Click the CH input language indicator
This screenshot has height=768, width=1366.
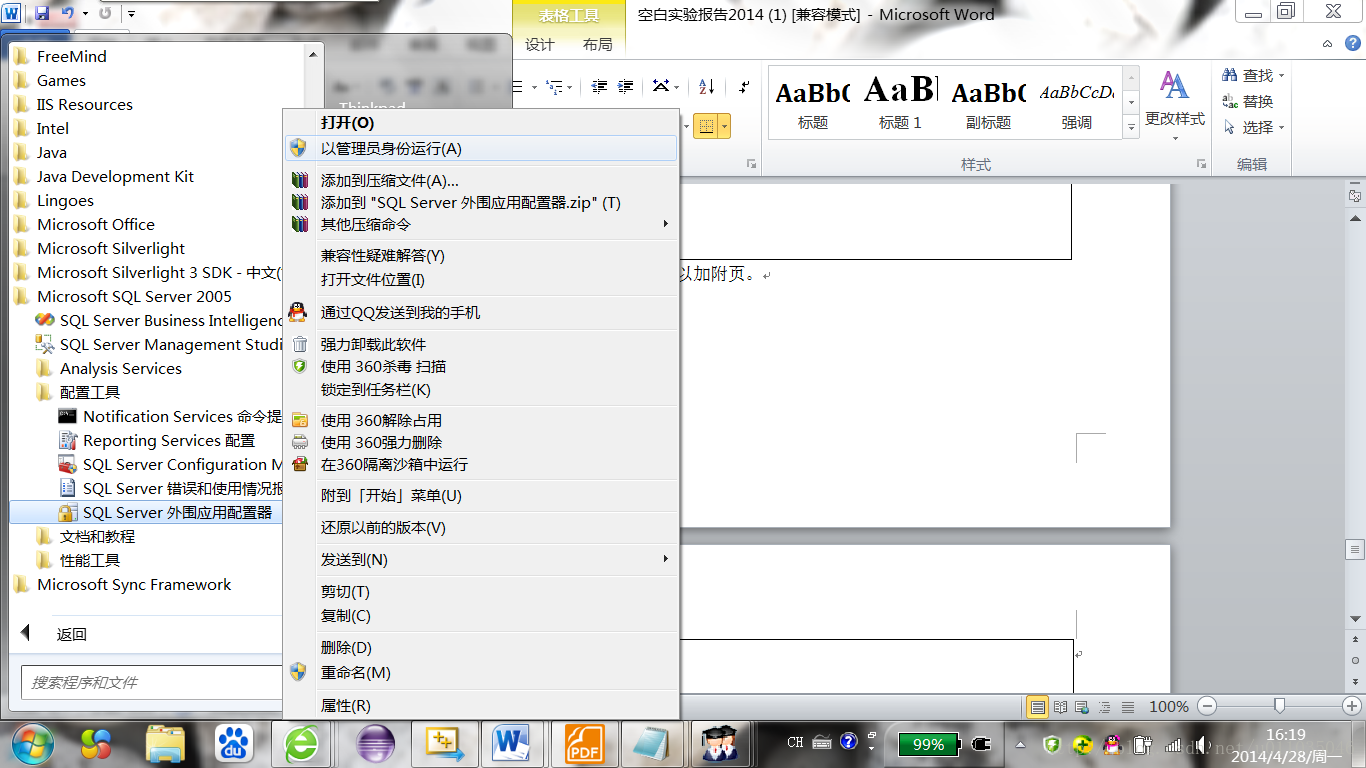pyautogui.click(x=795, y=743)
